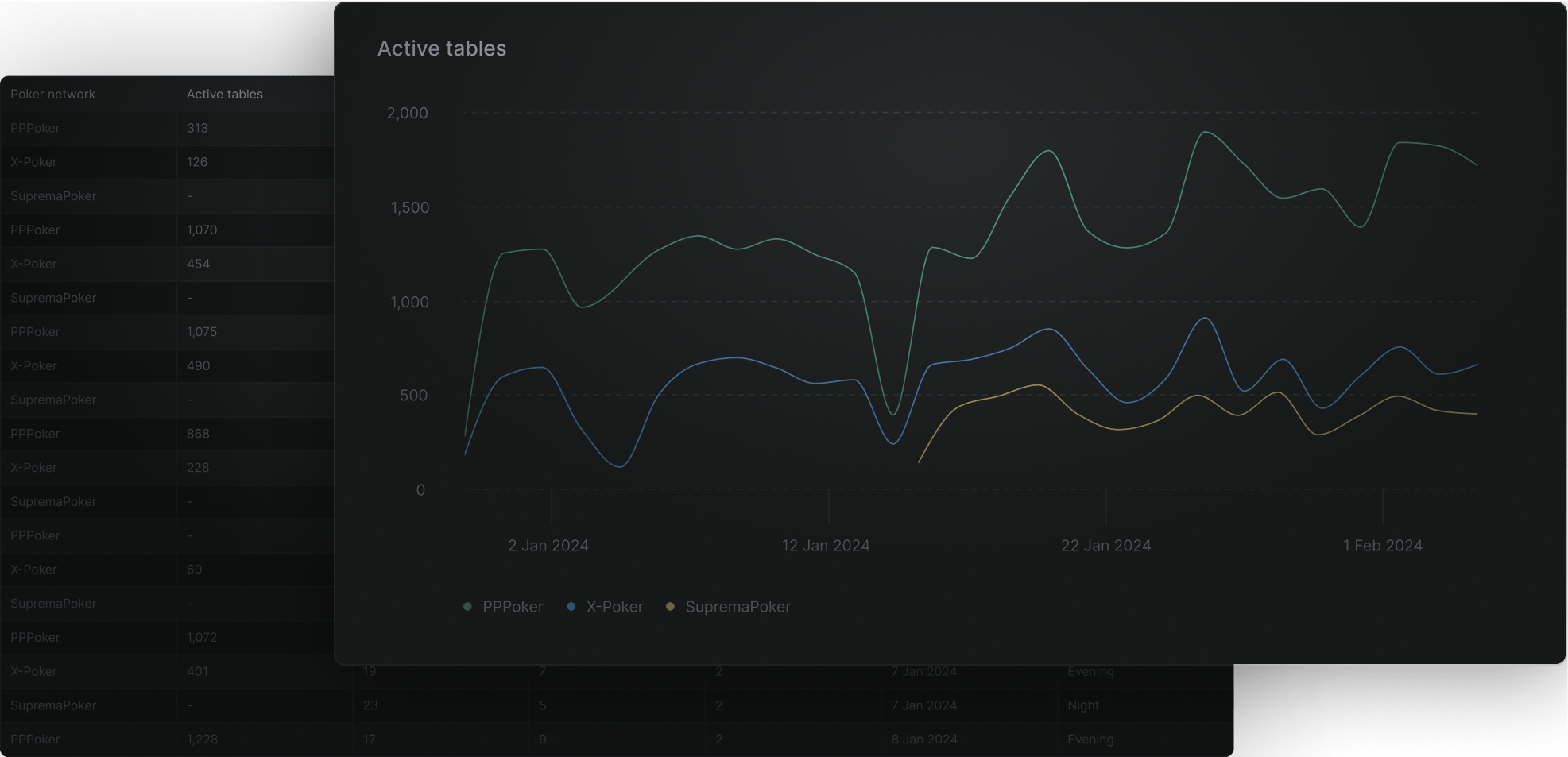1568x757 pixels.
Task: Select the '2,000' y-axis label
Action: click(x=407, y=113)
